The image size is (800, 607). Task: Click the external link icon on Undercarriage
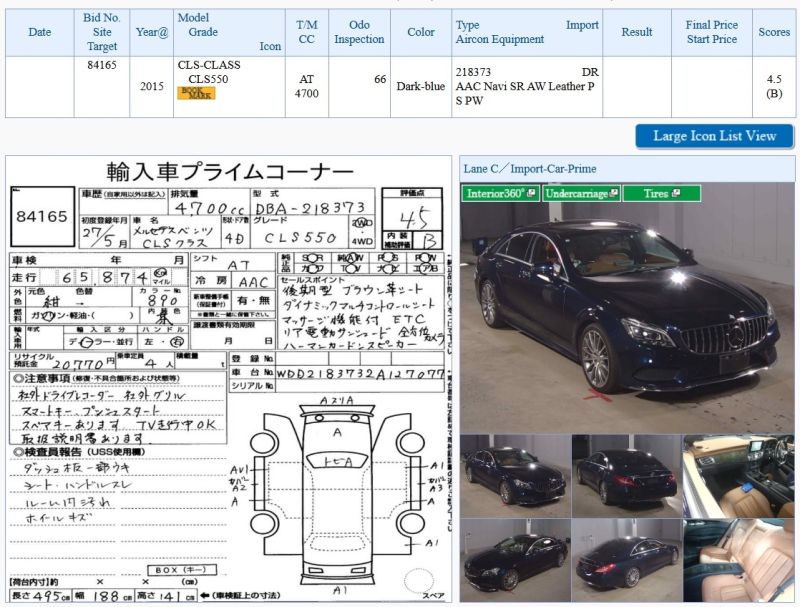[x=614, y=193]
